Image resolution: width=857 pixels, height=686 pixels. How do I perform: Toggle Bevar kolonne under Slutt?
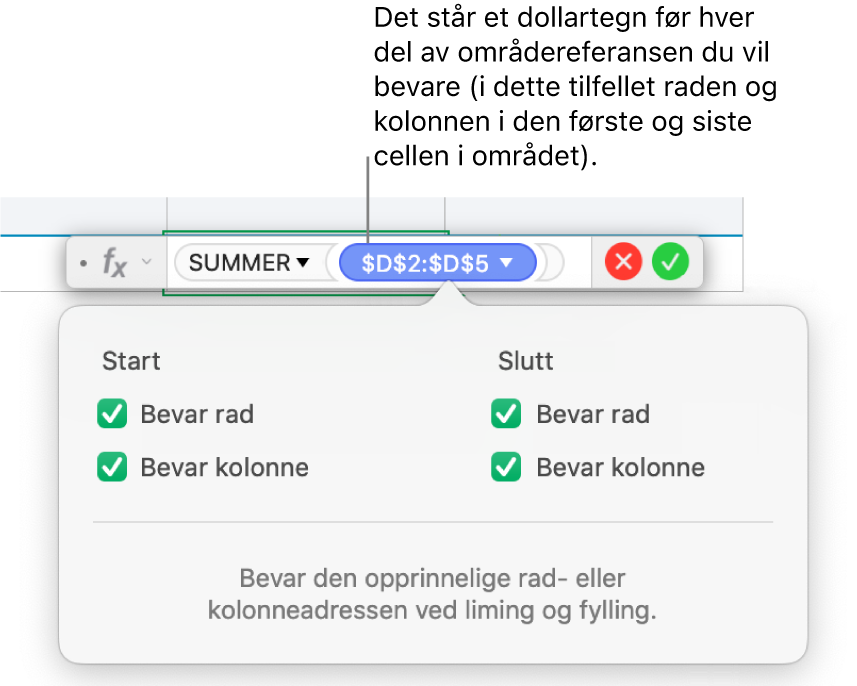click(507, 467)
